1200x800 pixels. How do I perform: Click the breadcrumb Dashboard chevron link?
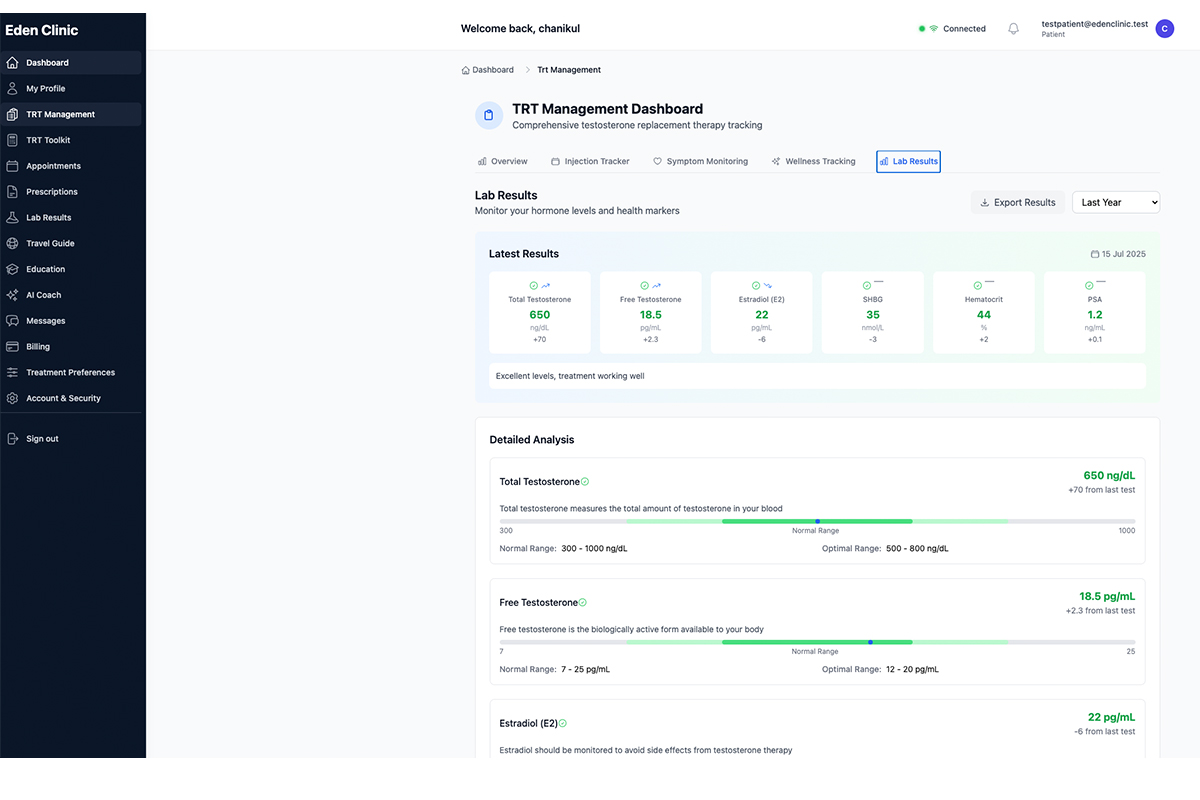488,70
